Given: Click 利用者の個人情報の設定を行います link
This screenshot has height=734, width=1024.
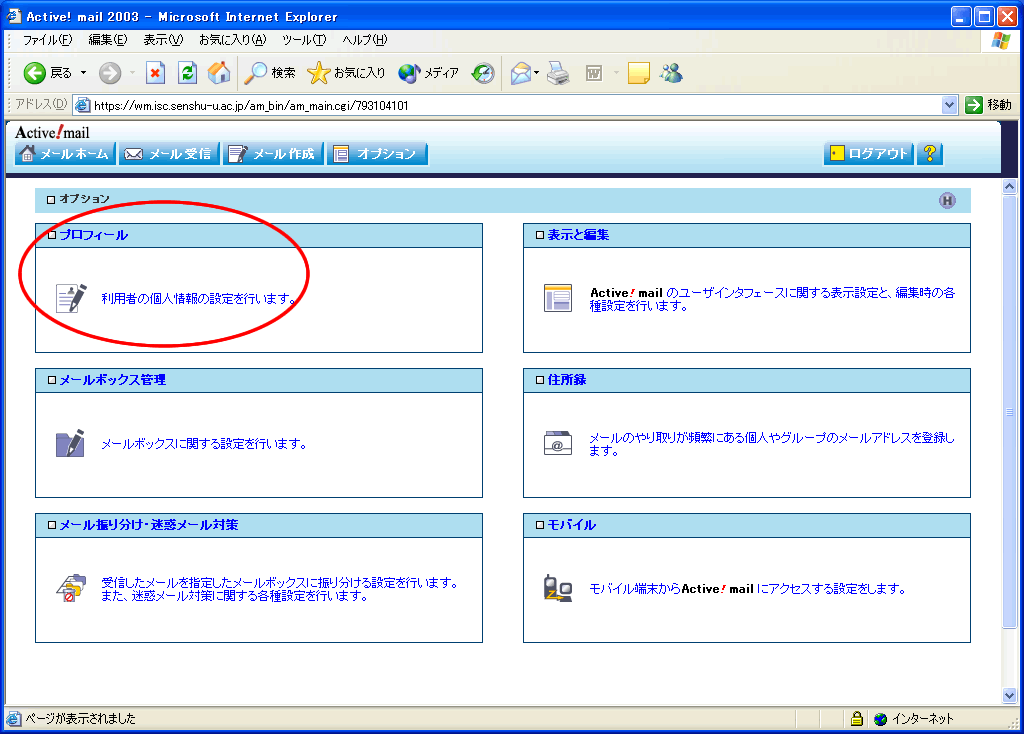Looking at the screenshot, I should tap(199, 299).
